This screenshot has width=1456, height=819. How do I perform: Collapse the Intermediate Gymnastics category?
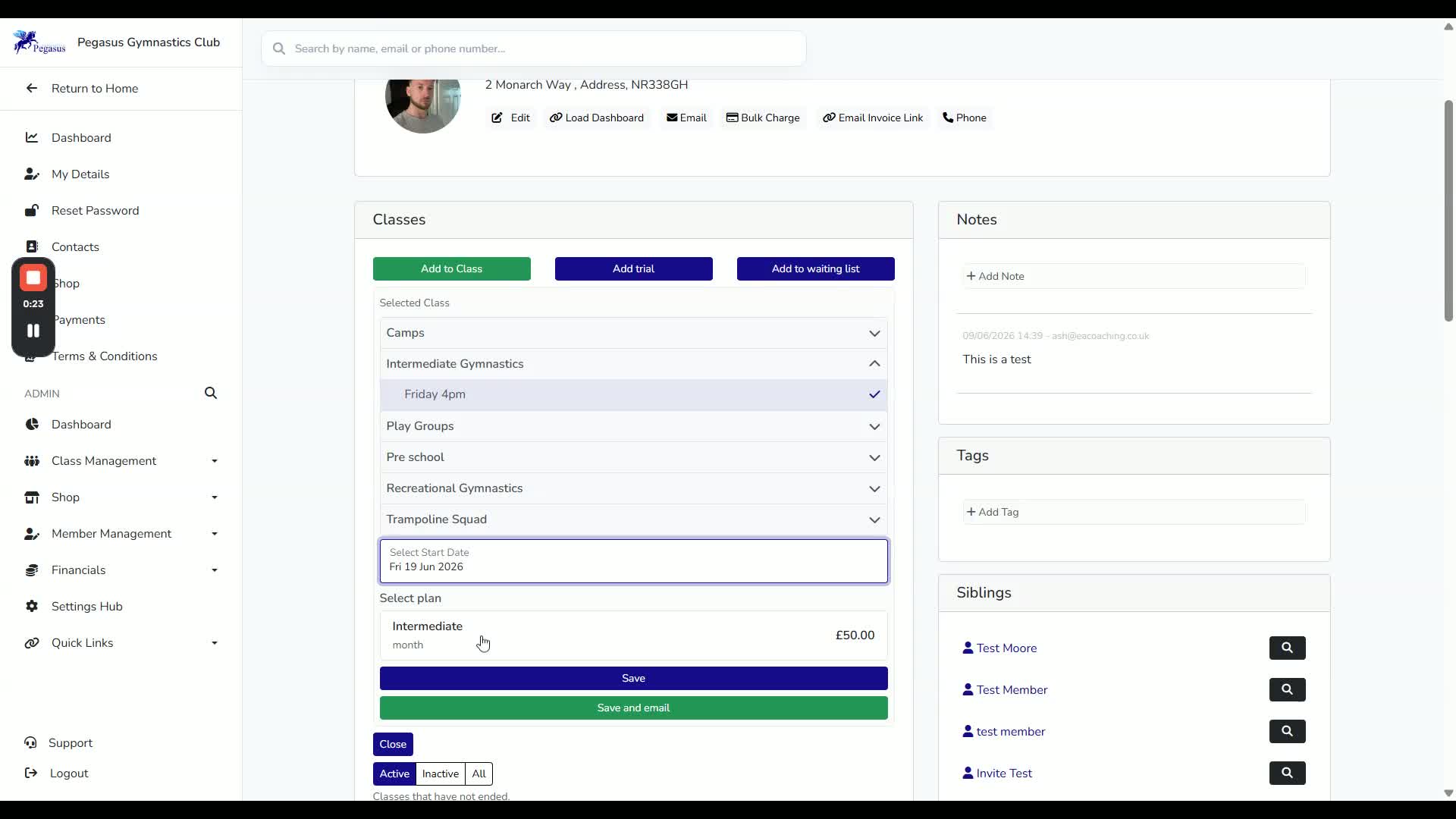coord(633,364)
